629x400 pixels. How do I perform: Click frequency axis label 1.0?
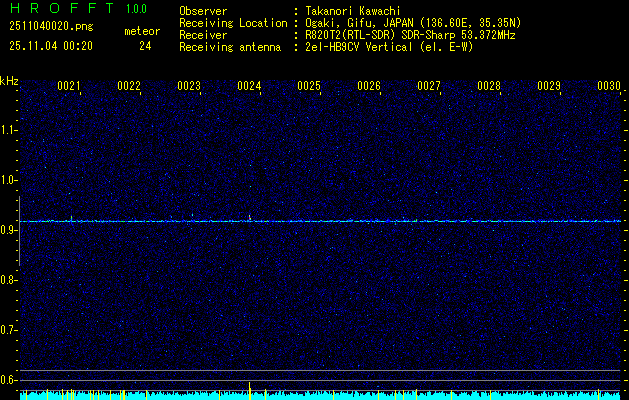pyautogui.click(x=7, y=180)
